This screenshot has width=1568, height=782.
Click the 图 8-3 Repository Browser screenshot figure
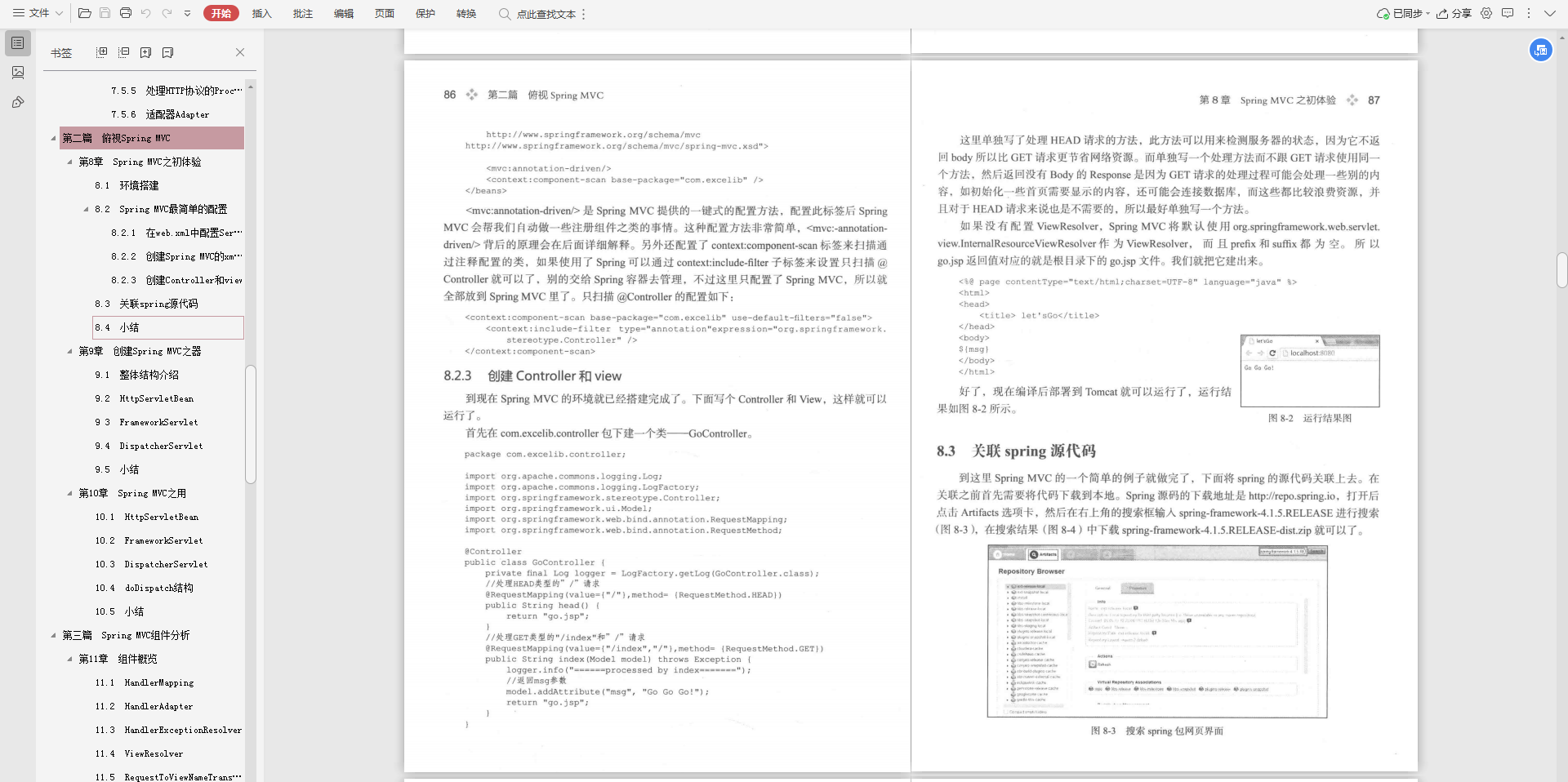pyautogui.click(x=1157, y=632)
